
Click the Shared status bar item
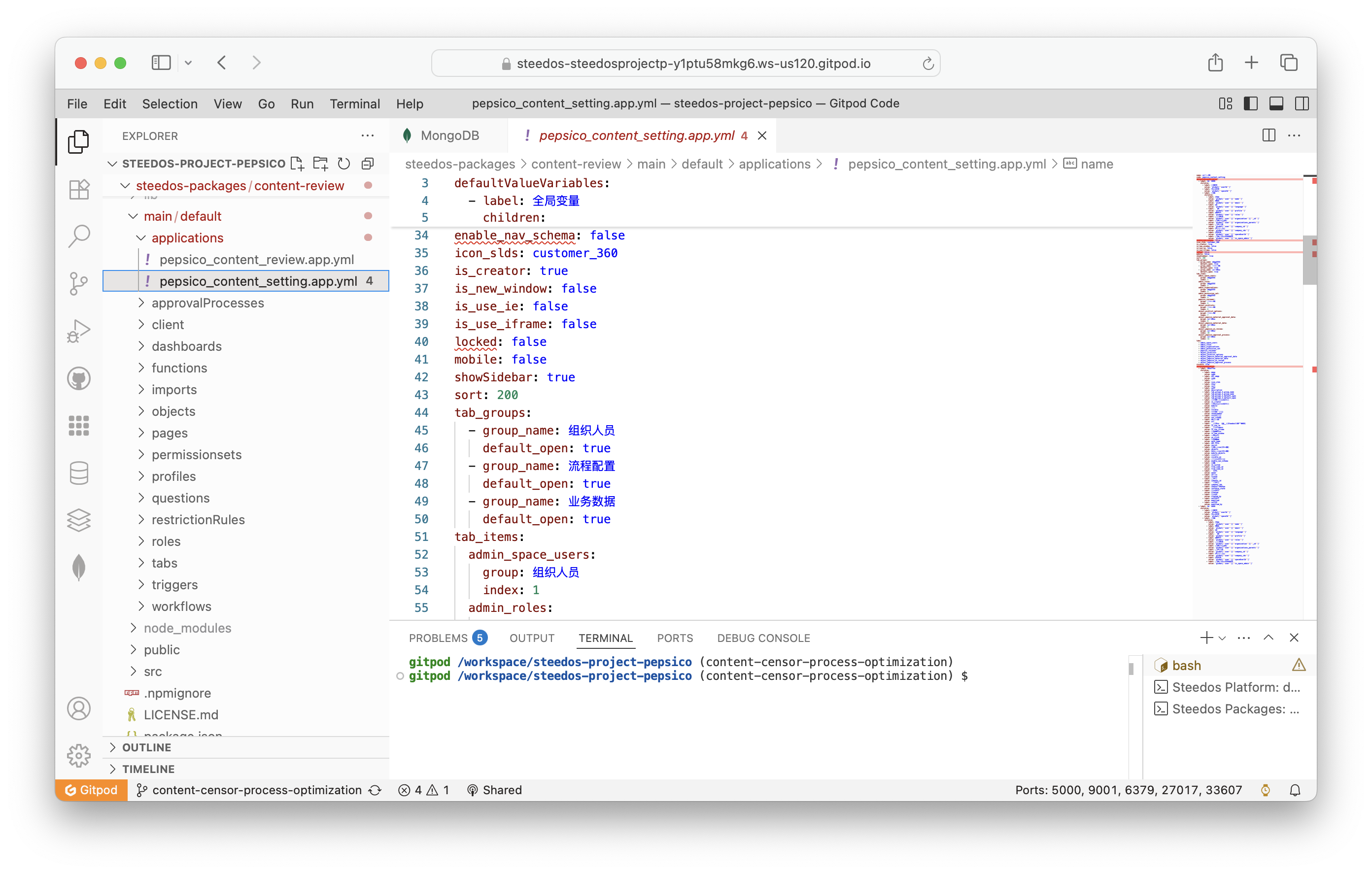pos(494,790)
